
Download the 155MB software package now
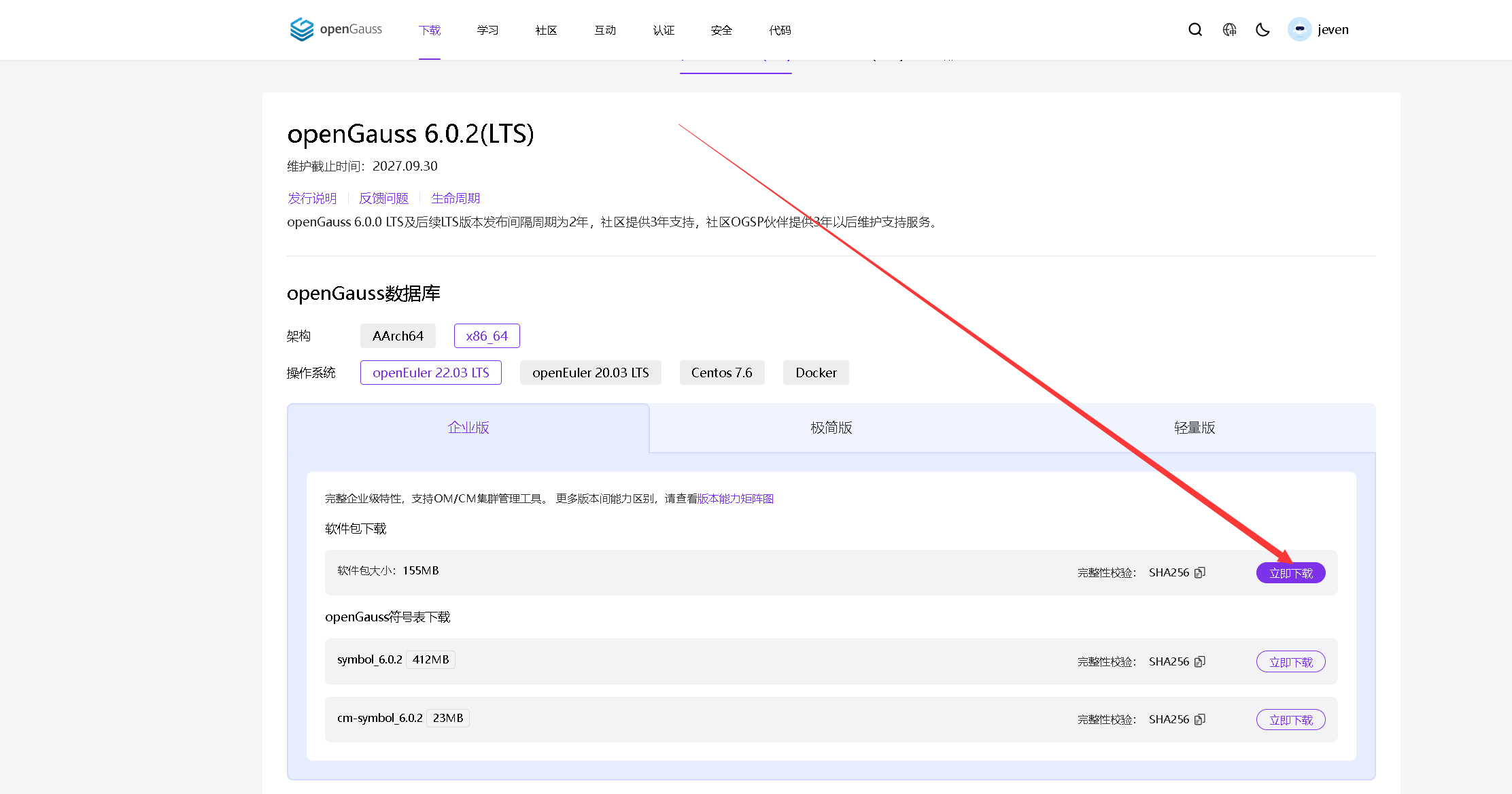coord(1290,573)
